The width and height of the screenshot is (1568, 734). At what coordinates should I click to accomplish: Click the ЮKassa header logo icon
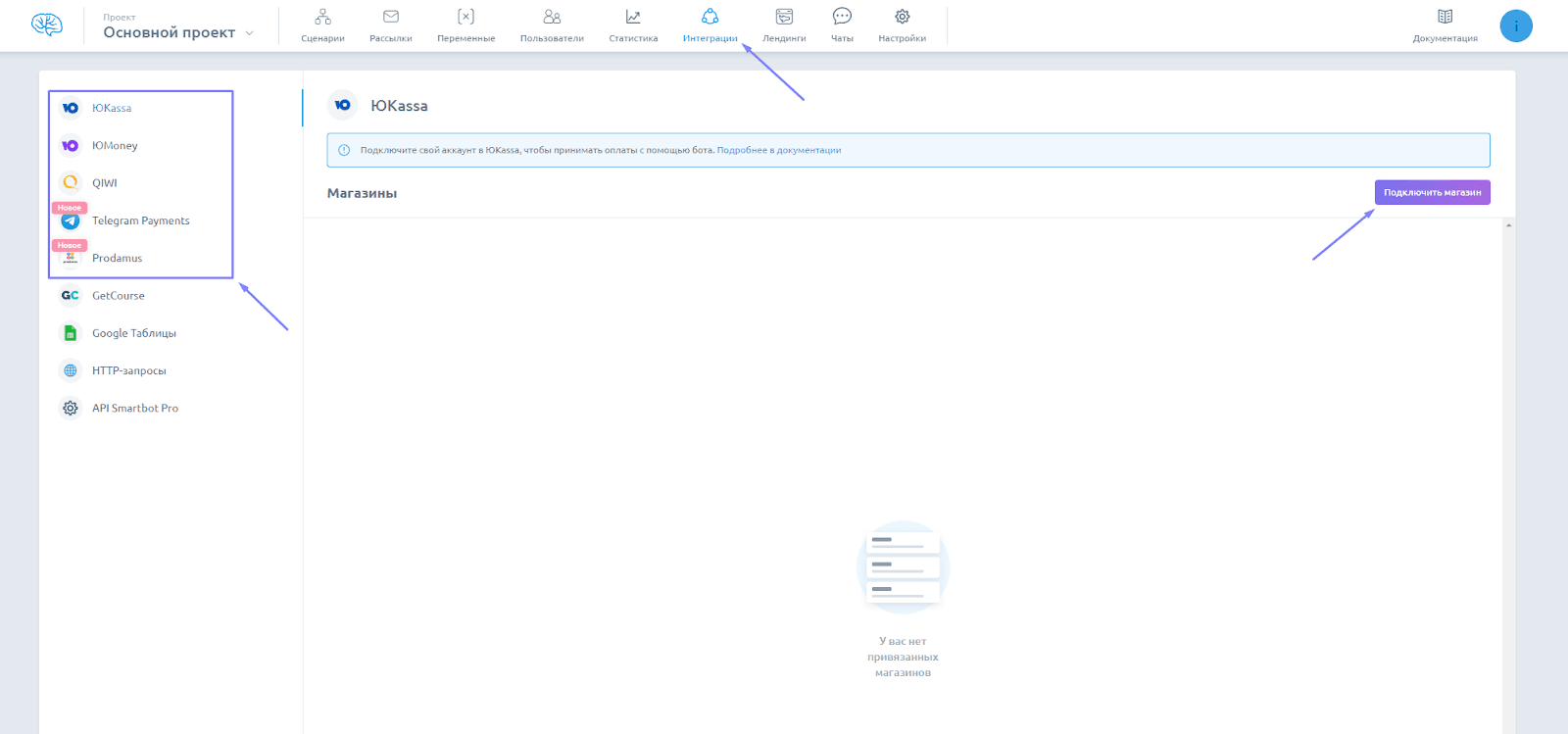342,105
